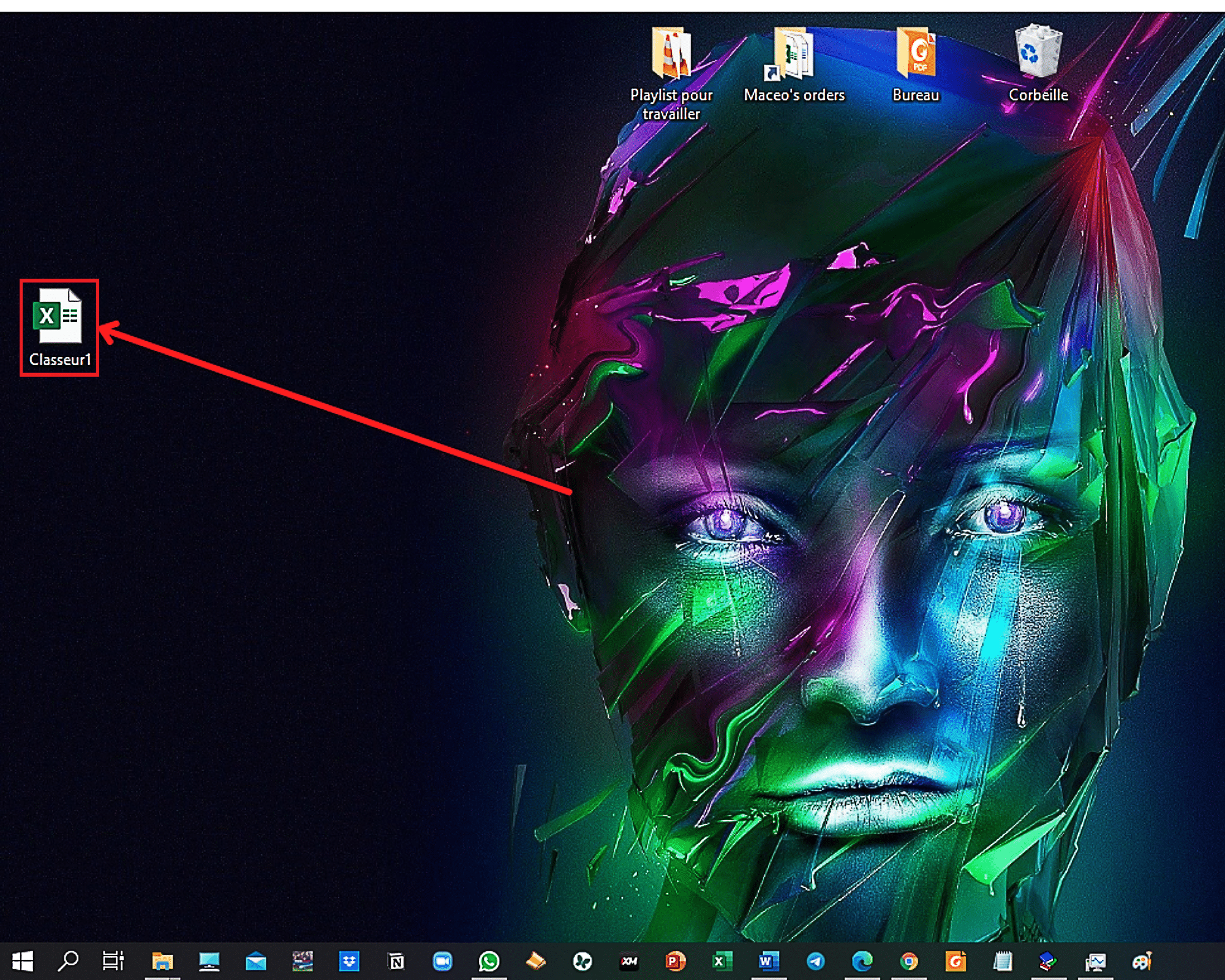
Task: Open the green butterfly app in the taskbar
Action: pos(582,962)
